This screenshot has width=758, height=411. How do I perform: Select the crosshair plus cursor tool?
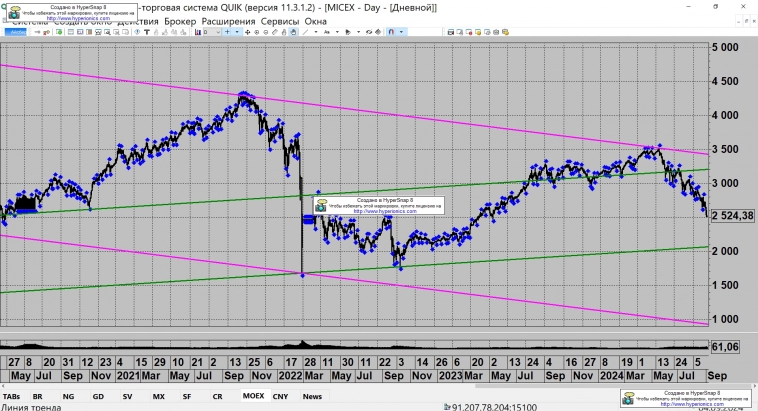point(227,32)
